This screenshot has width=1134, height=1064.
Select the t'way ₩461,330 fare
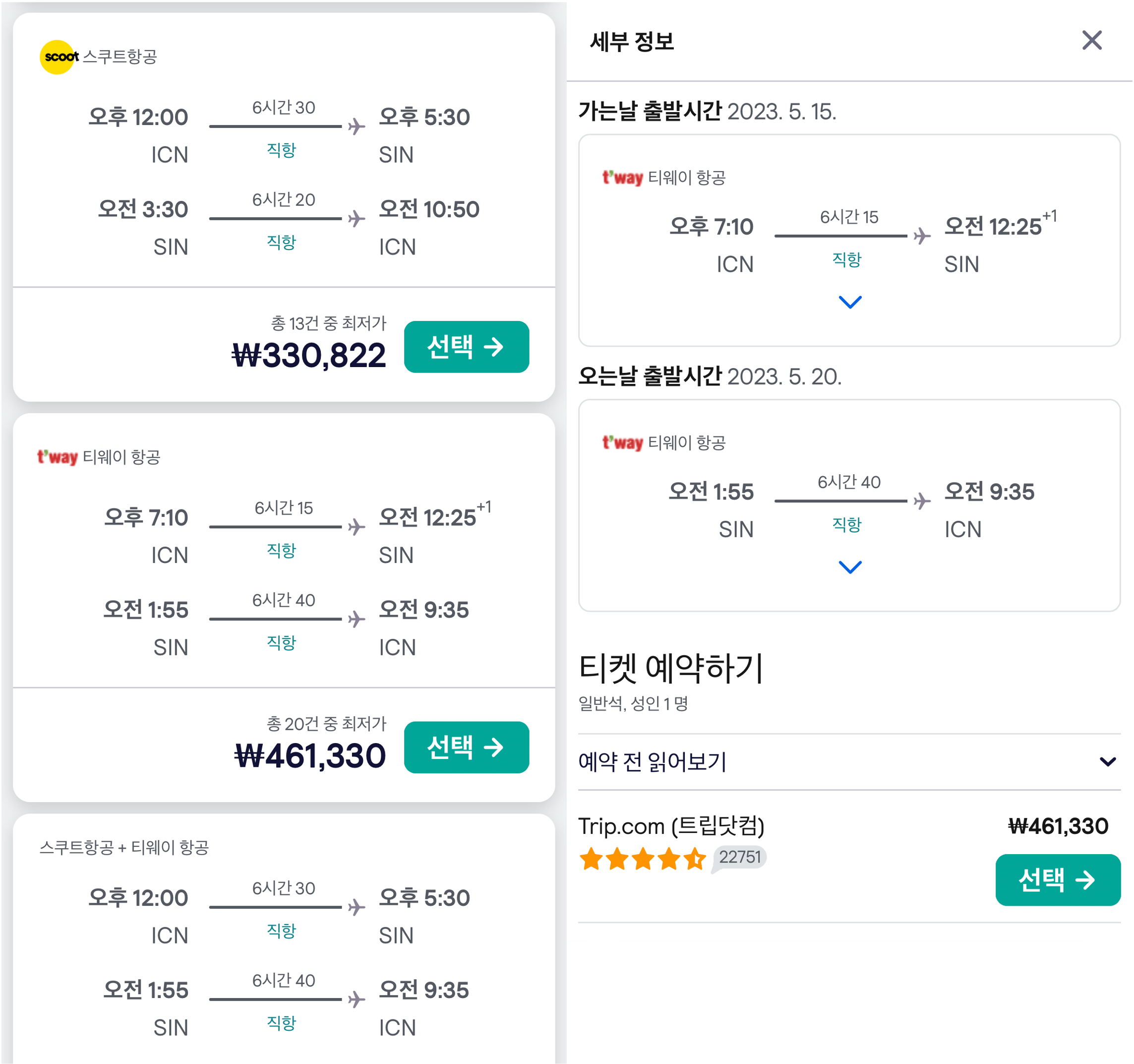(467, 748)
